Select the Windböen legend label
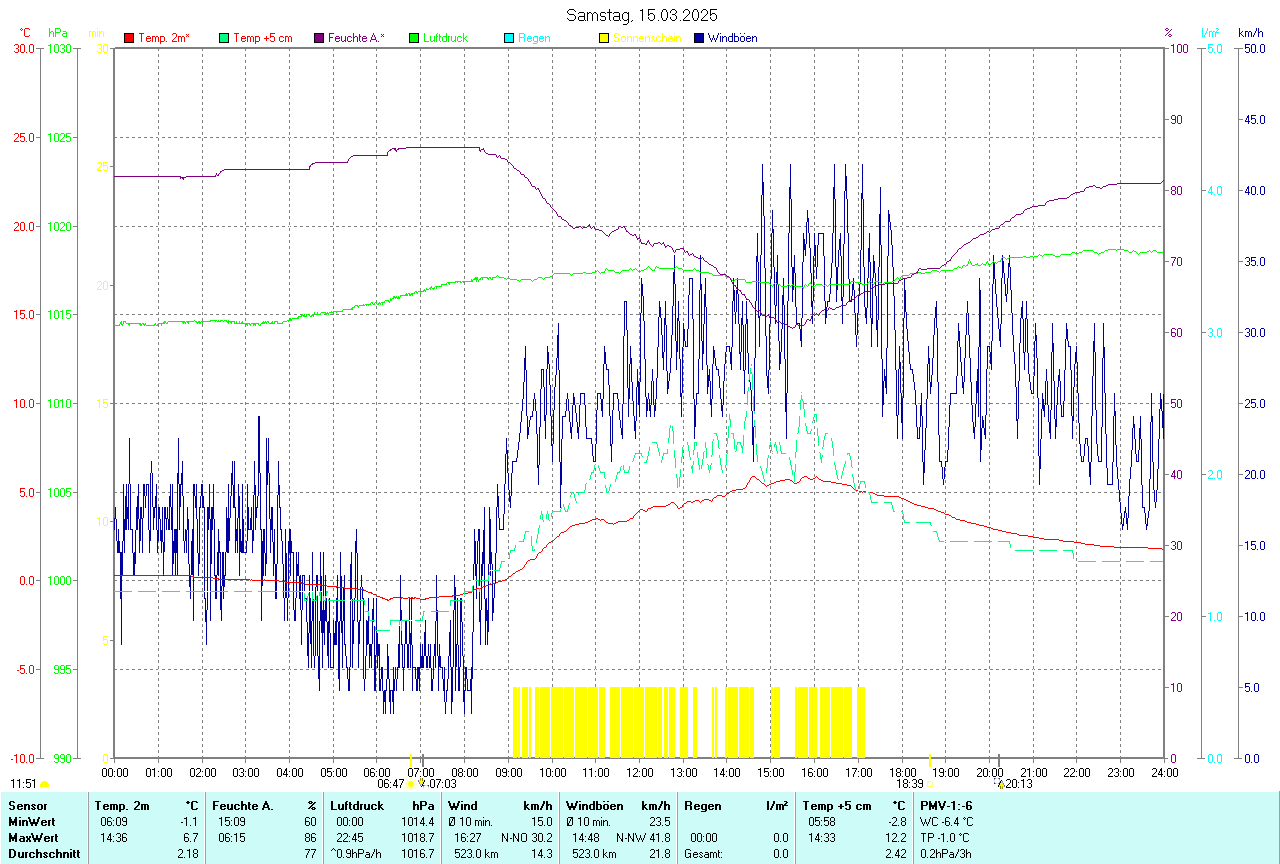This screenshot has height=864, width=1280. tap(732, 38)
